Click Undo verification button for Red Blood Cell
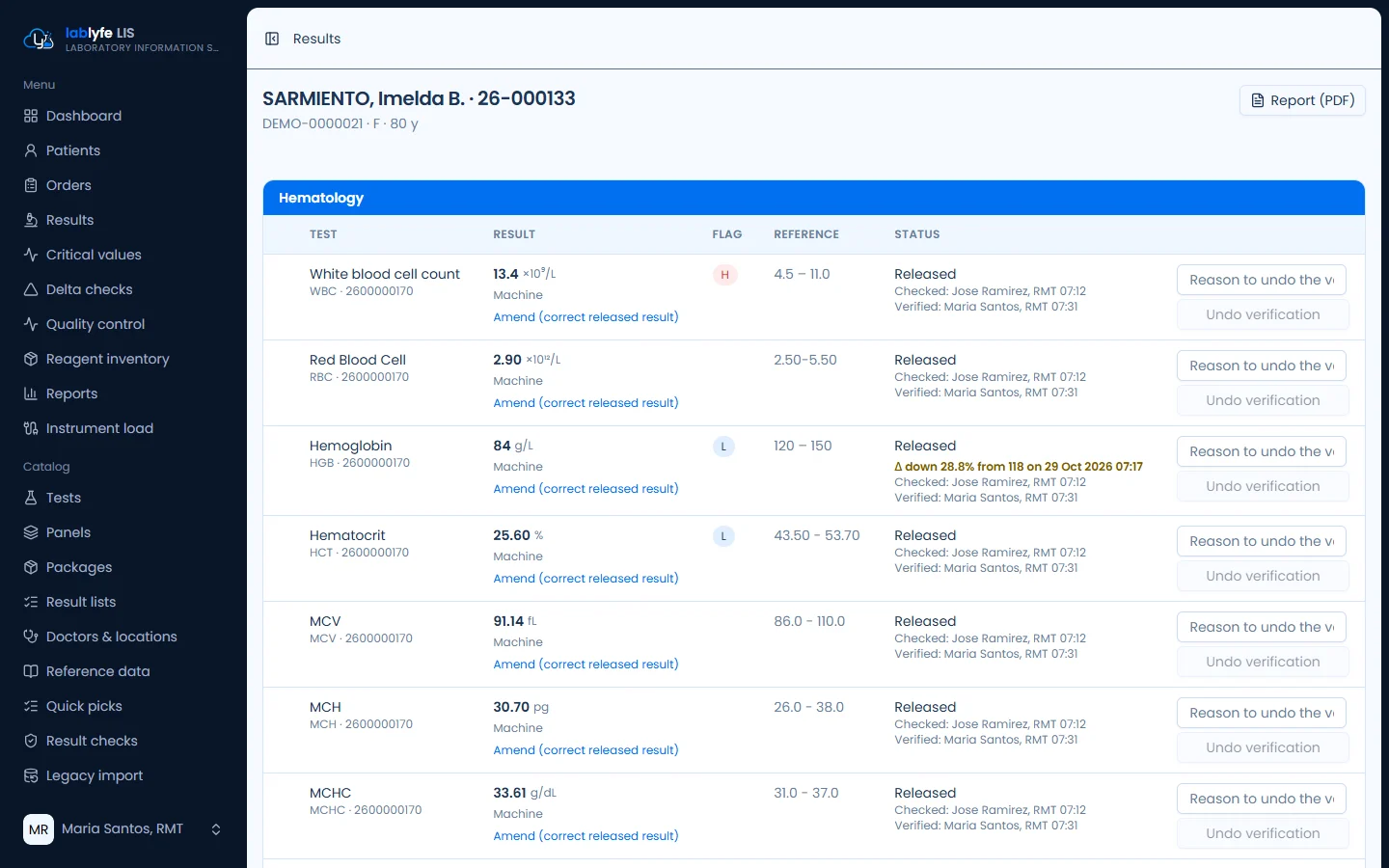 [1263, 400]
